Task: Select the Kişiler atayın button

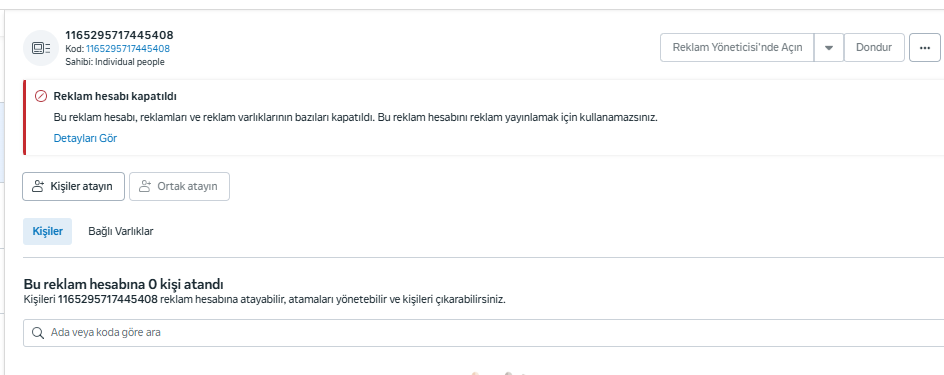Action: 73,187
